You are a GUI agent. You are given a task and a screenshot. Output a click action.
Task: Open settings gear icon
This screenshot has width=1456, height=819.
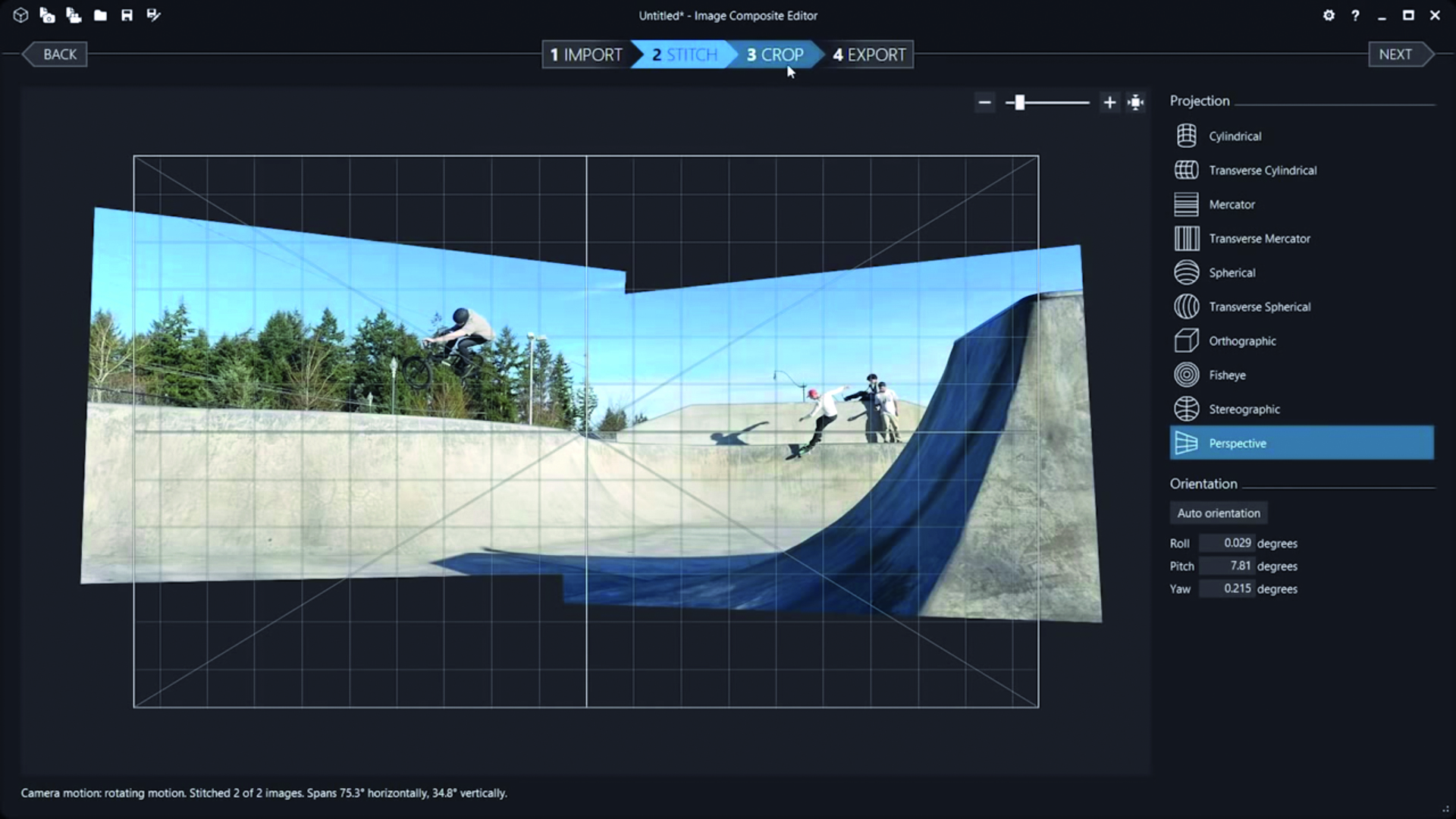click(x=1329, y=15)
